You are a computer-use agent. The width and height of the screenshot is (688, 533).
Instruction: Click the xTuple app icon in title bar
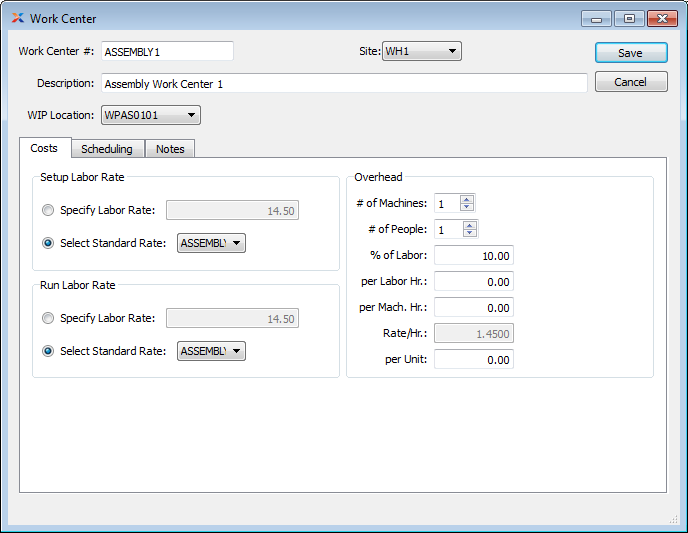[x=17, y=18]
